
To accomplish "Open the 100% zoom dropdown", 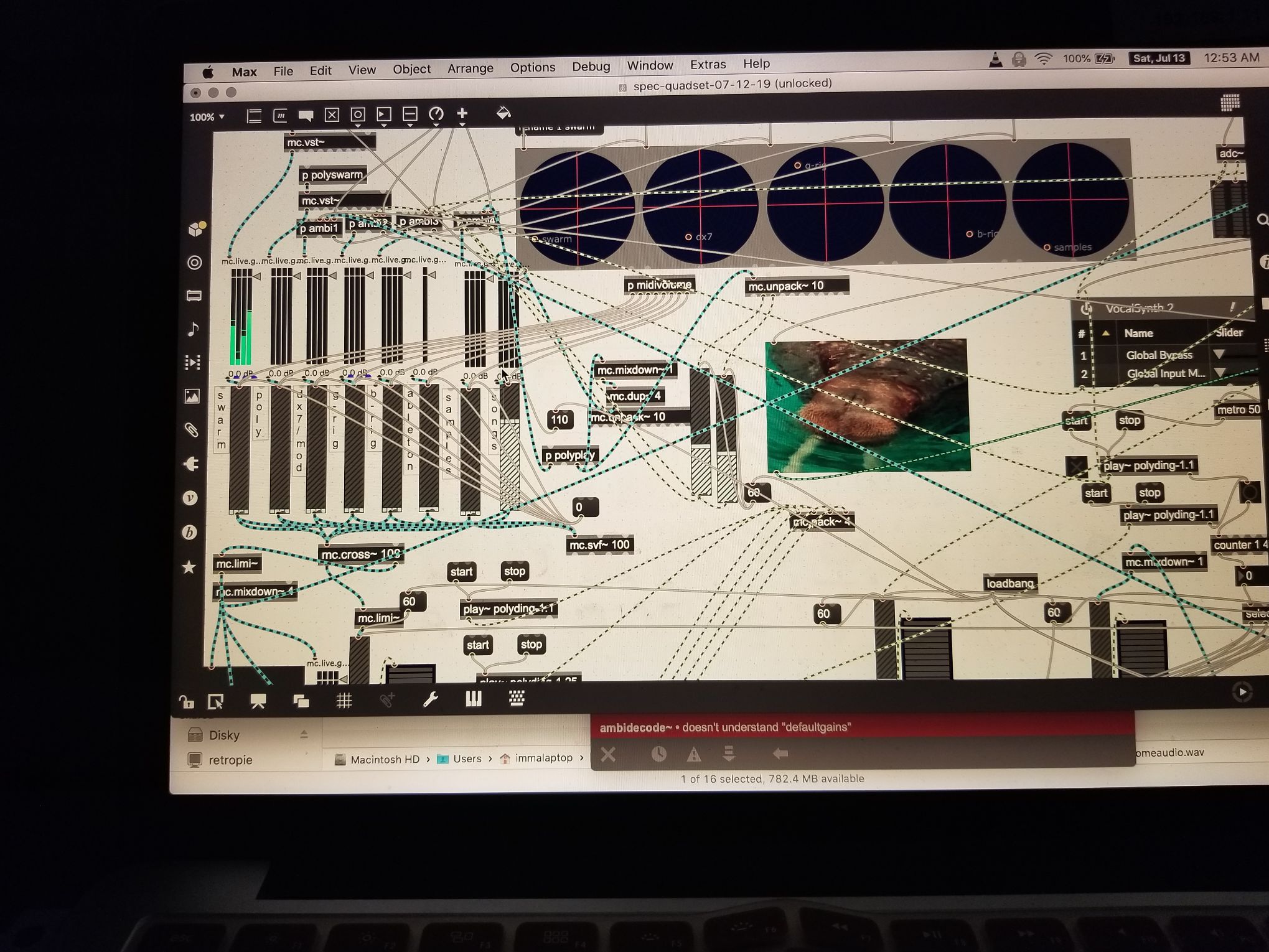I will [x=207, y=117].
